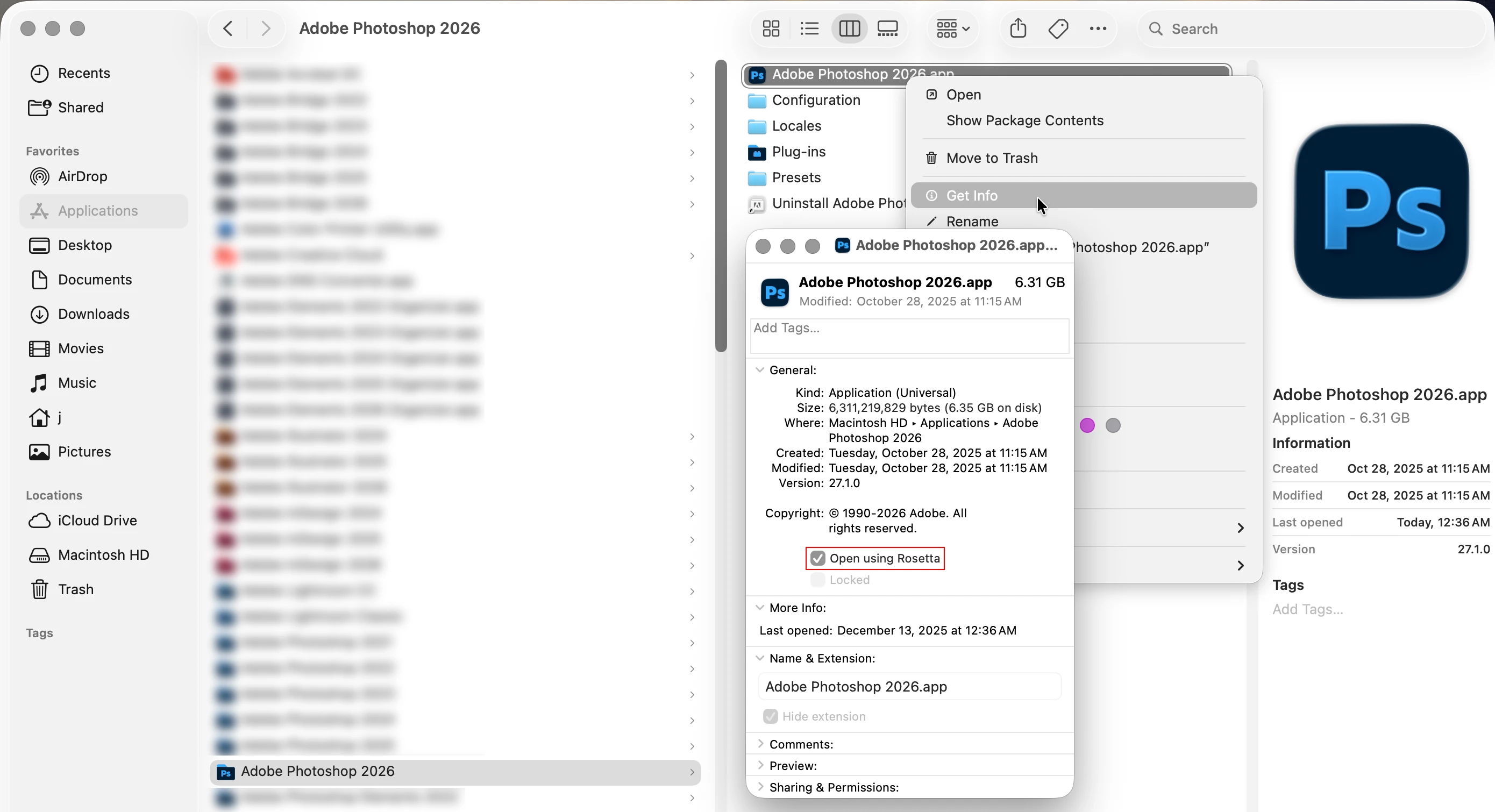Choose Move to Trash
The image size is (1495, 812).
pos(1084,158)
